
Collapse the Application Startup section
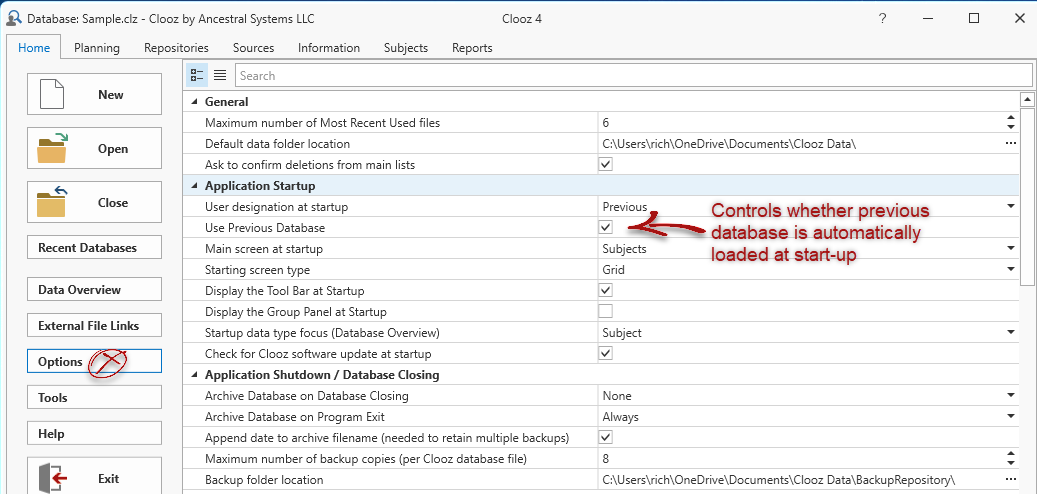[194, 186]
